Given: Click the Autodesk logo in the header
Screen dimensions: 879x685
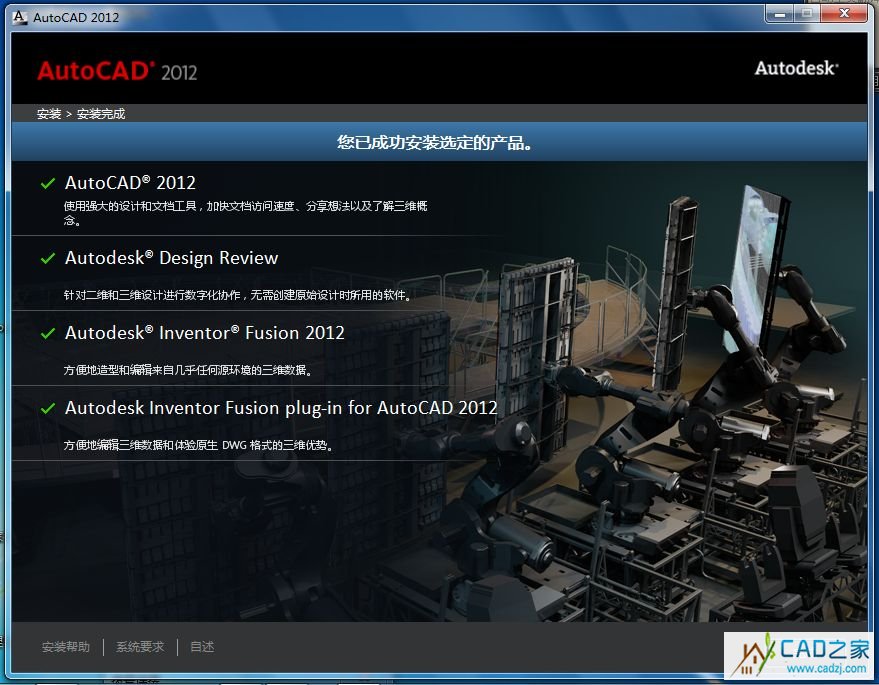Looking at the screenshot, I should pos(796,68).
